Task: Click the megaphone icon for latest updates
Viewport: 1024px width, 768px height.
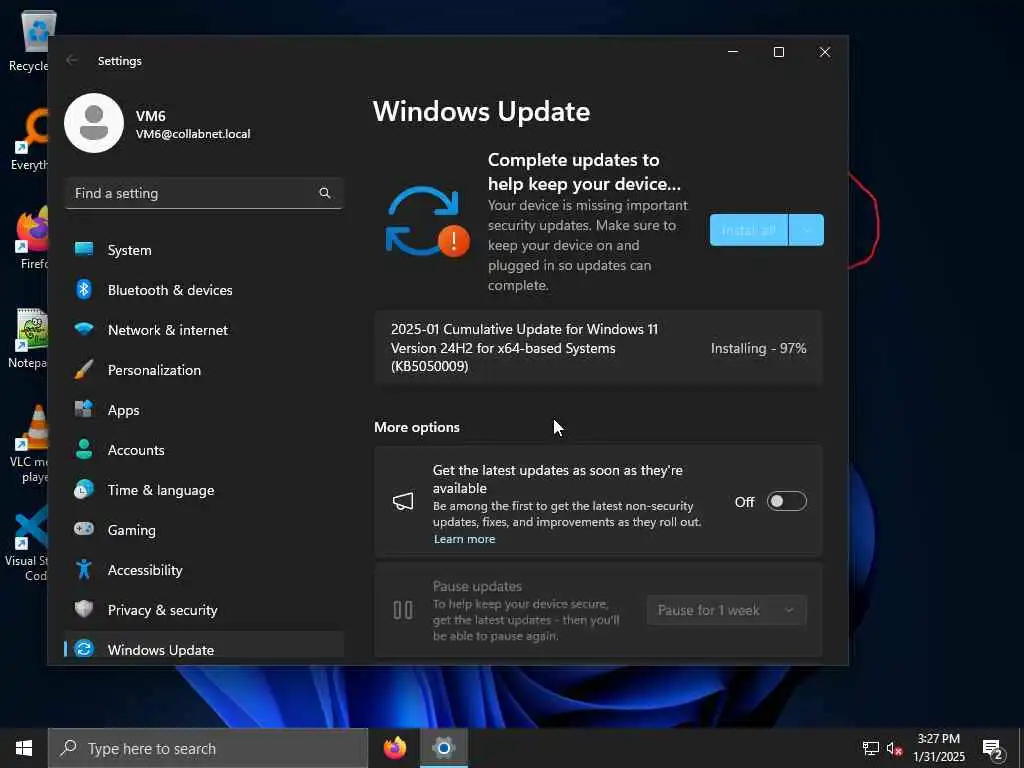Action: [x=403, y=502]
